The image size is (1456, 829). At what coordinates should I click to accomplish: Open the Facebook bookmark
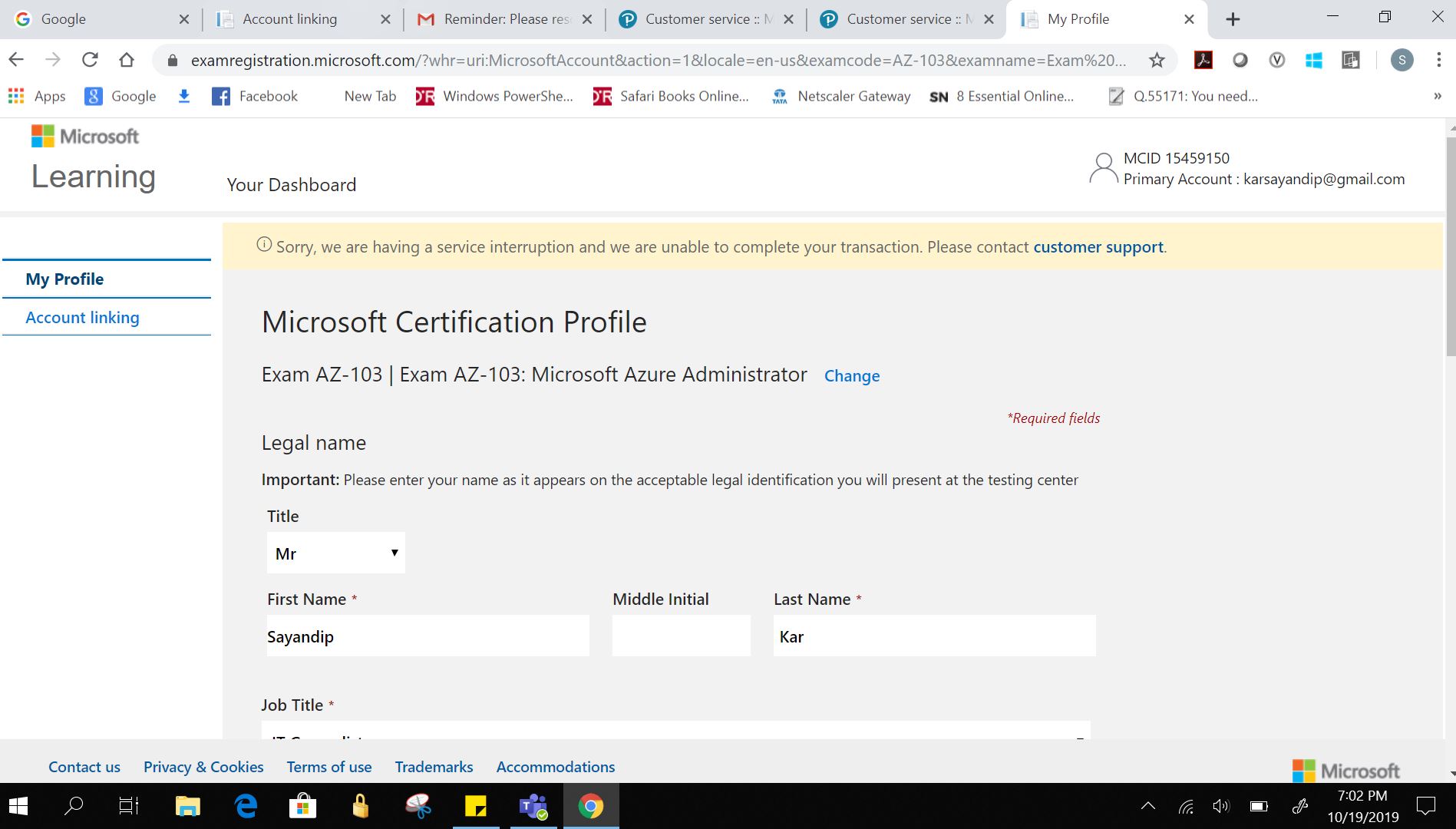click(255, 96)
